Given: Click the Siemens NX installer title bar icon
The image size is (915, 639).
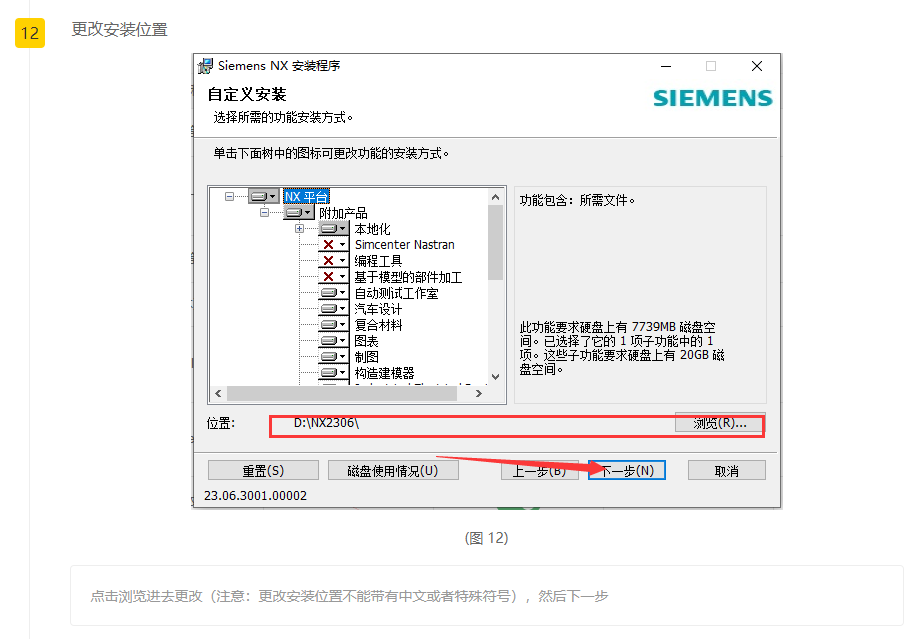Looking at the screenshot, I should (205, 66).
